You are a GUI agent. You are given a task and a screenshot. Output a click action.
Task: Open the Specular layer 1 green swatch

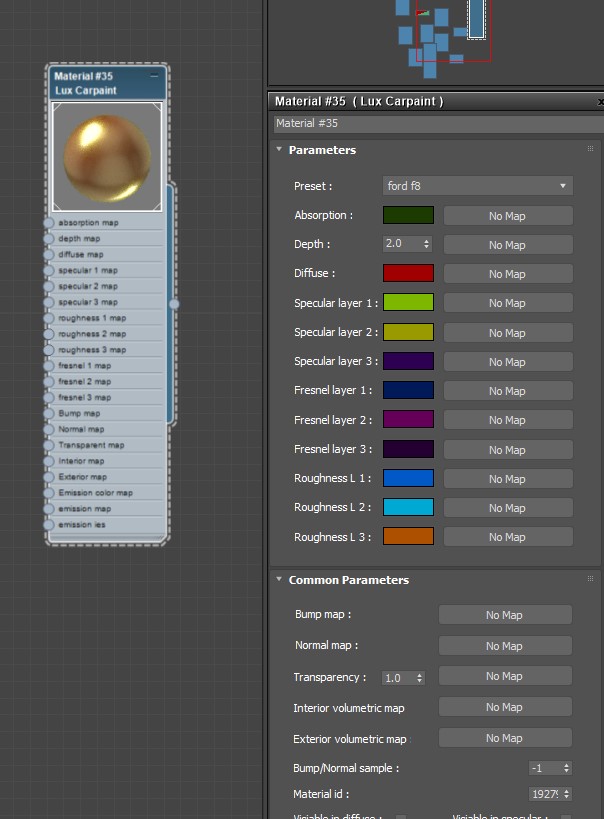tap(408, 303)
